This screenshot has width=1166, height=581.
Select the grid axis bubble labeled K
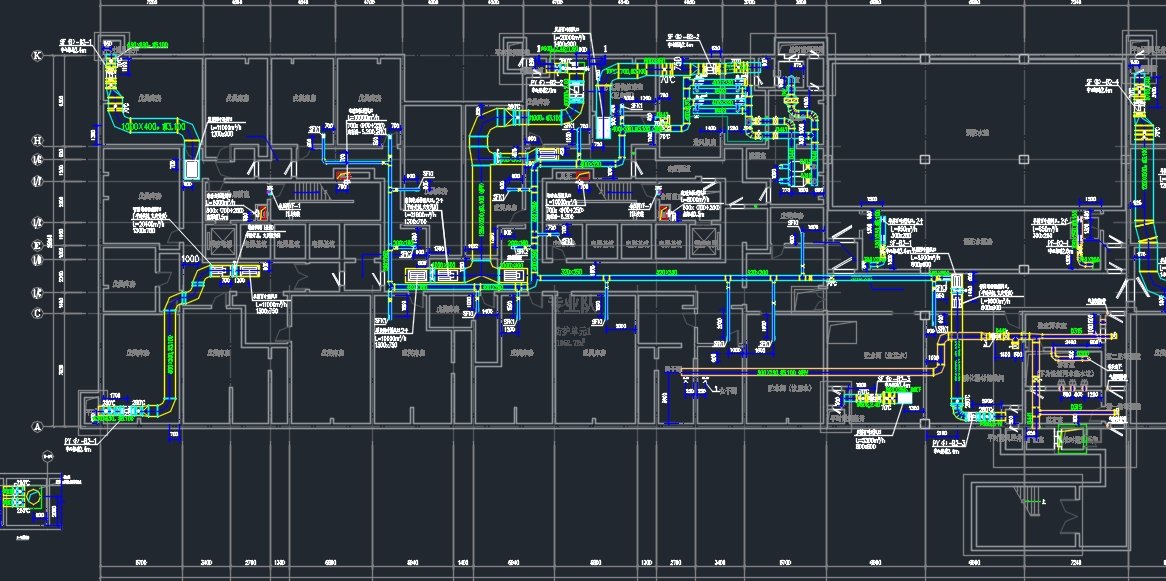[x=37, y=56]
